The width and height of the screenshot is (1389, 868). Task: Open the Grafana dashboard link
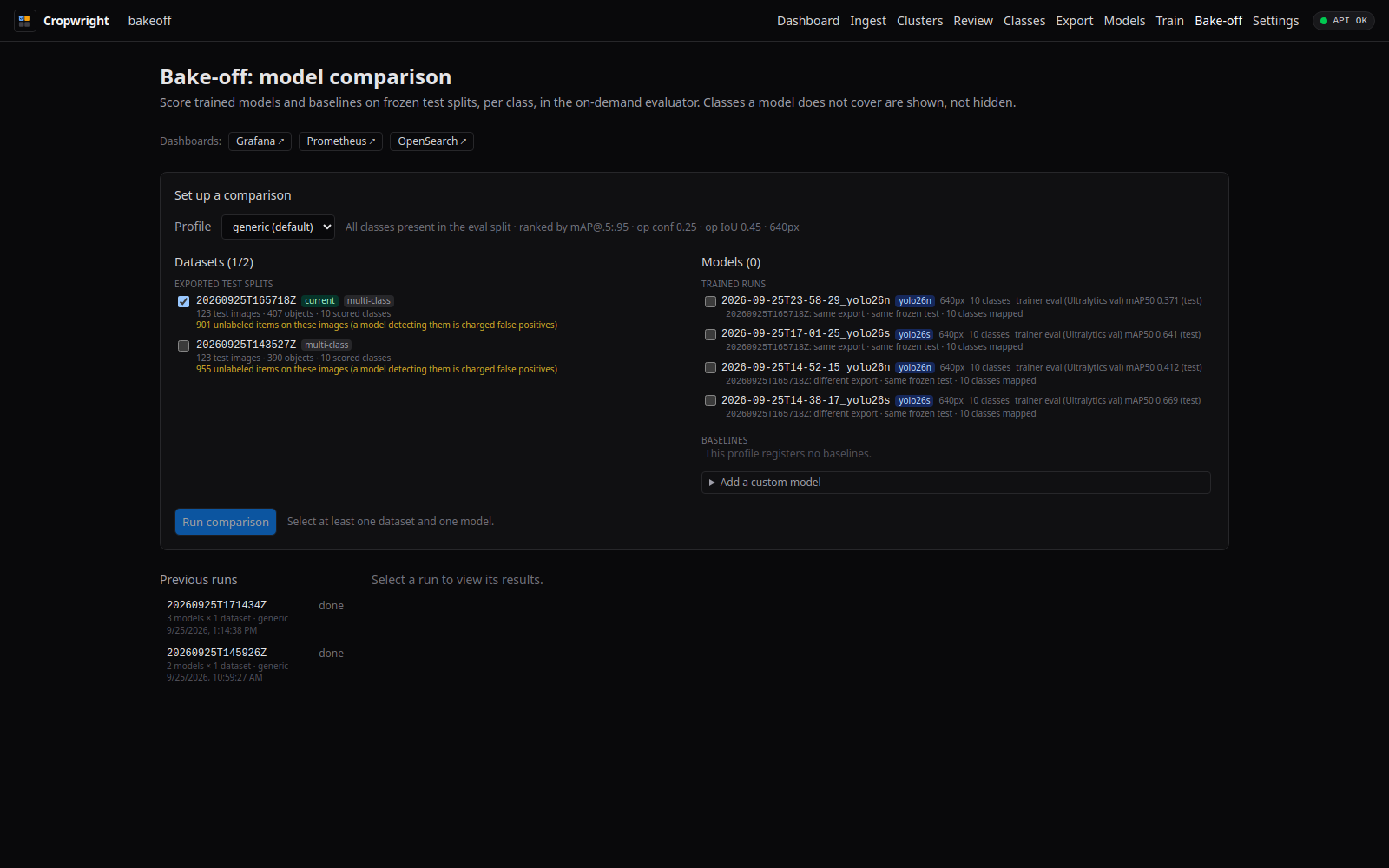pyautogui.click(x=260, y=141)
